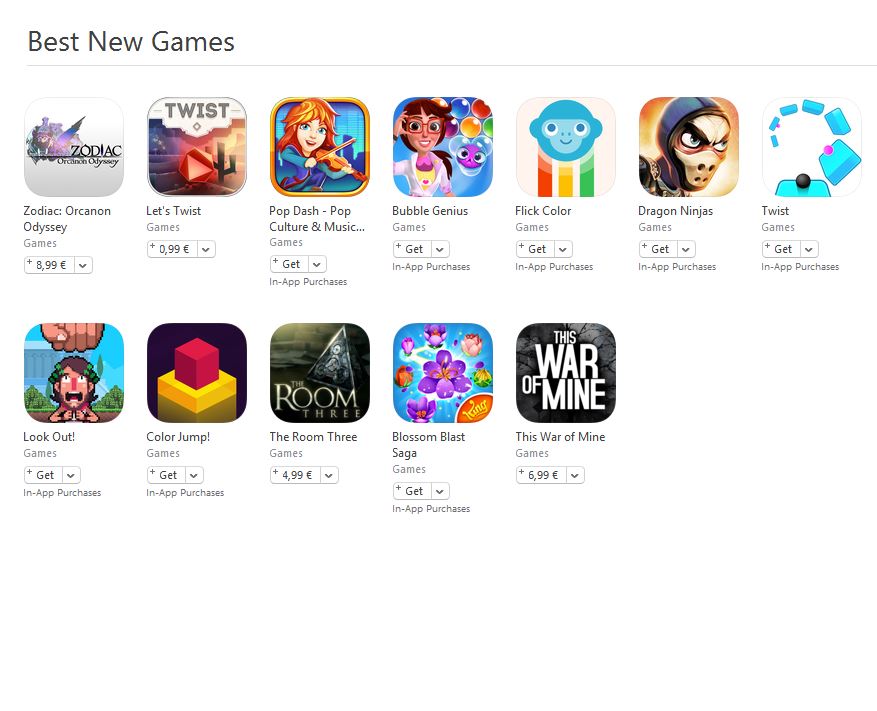877x711 pixels.
Task: Open the Blossom Blast Saga title link
Action: coord(428,445)
